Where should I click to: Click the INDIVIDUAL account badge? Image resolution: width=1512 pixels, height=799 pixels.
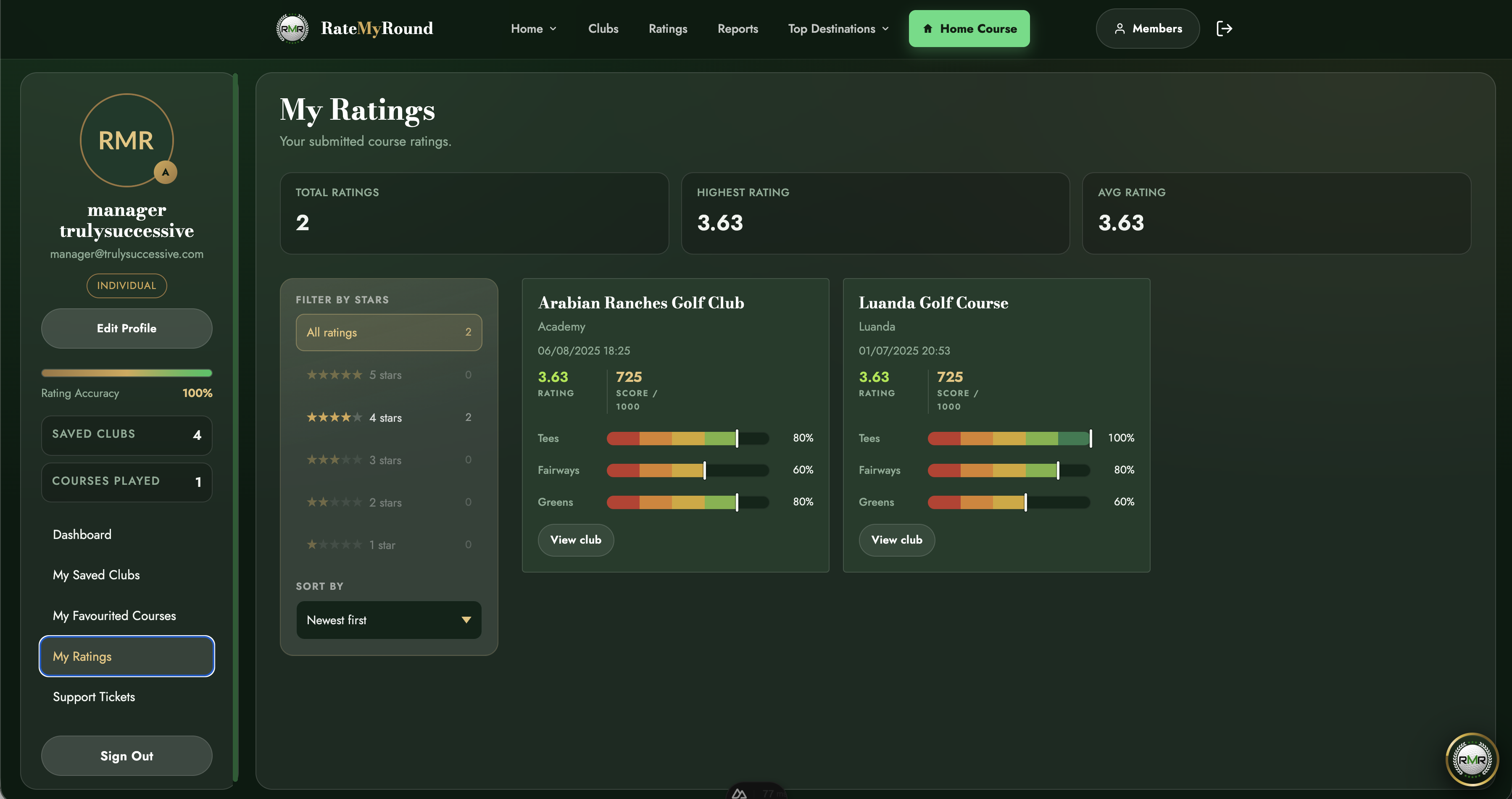(127, 286)
